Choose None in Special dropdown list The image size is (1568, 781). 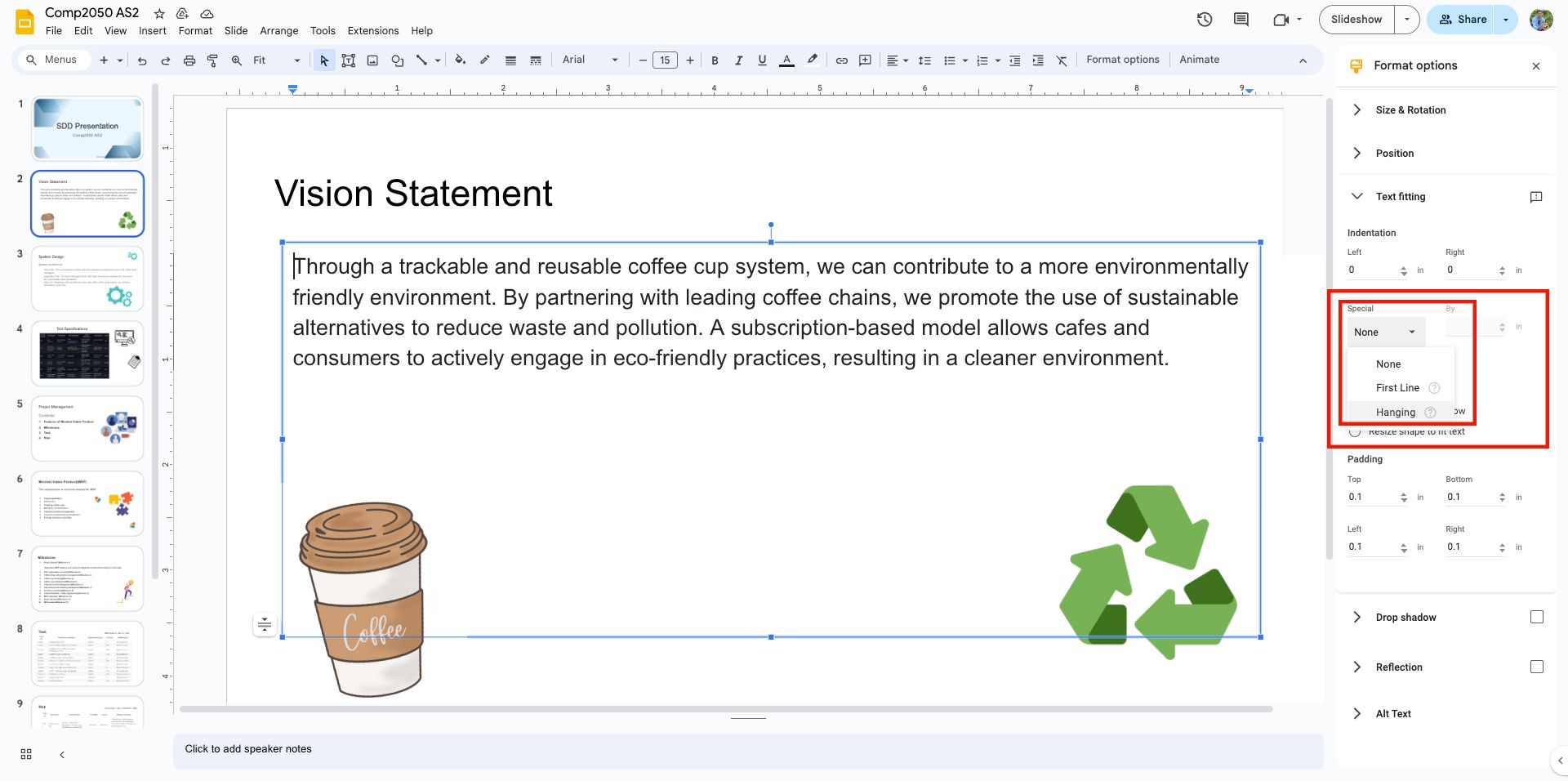(1401, 364)
